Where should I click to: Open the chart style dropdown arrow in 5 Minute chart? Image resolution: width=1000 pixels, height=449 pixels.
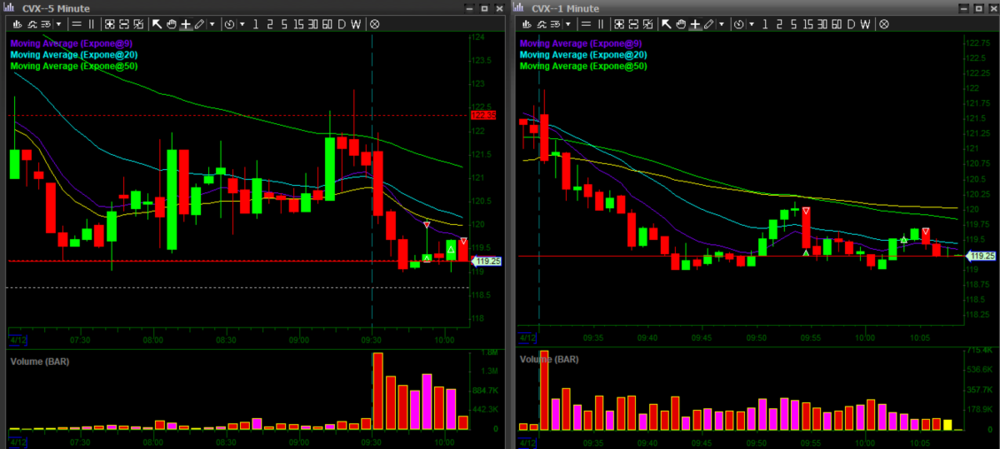pyautogui.click(x=59, y=23)
